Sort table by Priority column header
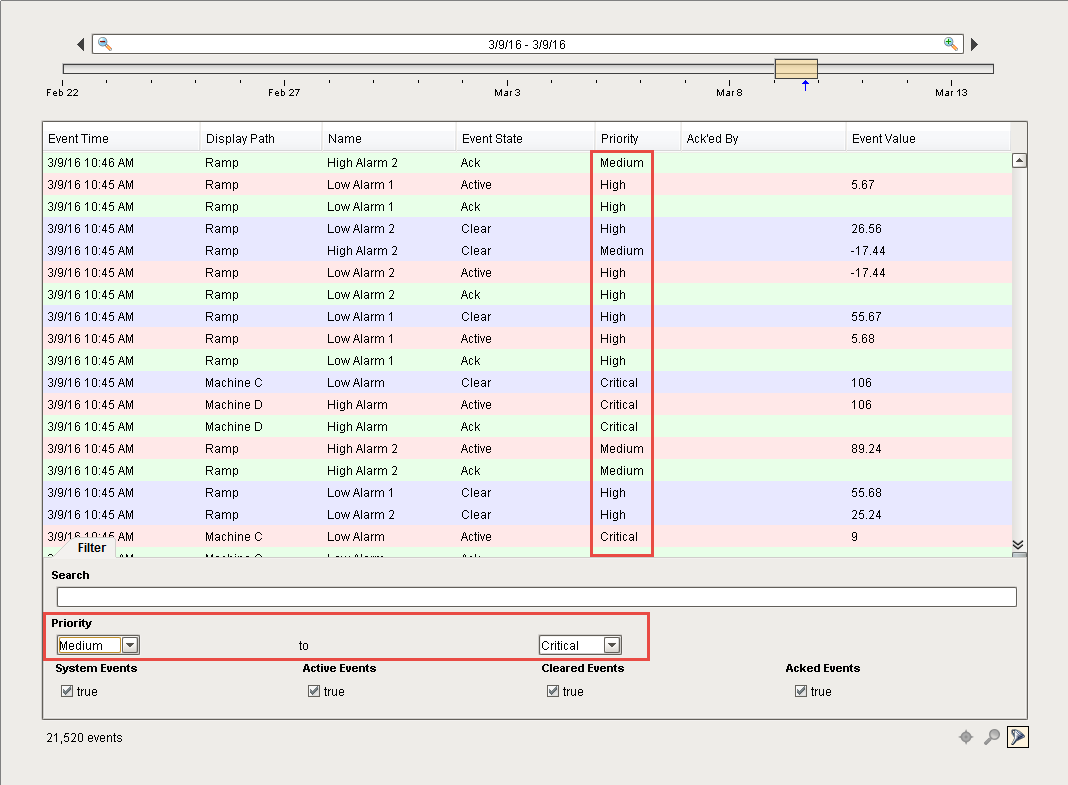The image size is (1068, 785). (x=619, y=138)
